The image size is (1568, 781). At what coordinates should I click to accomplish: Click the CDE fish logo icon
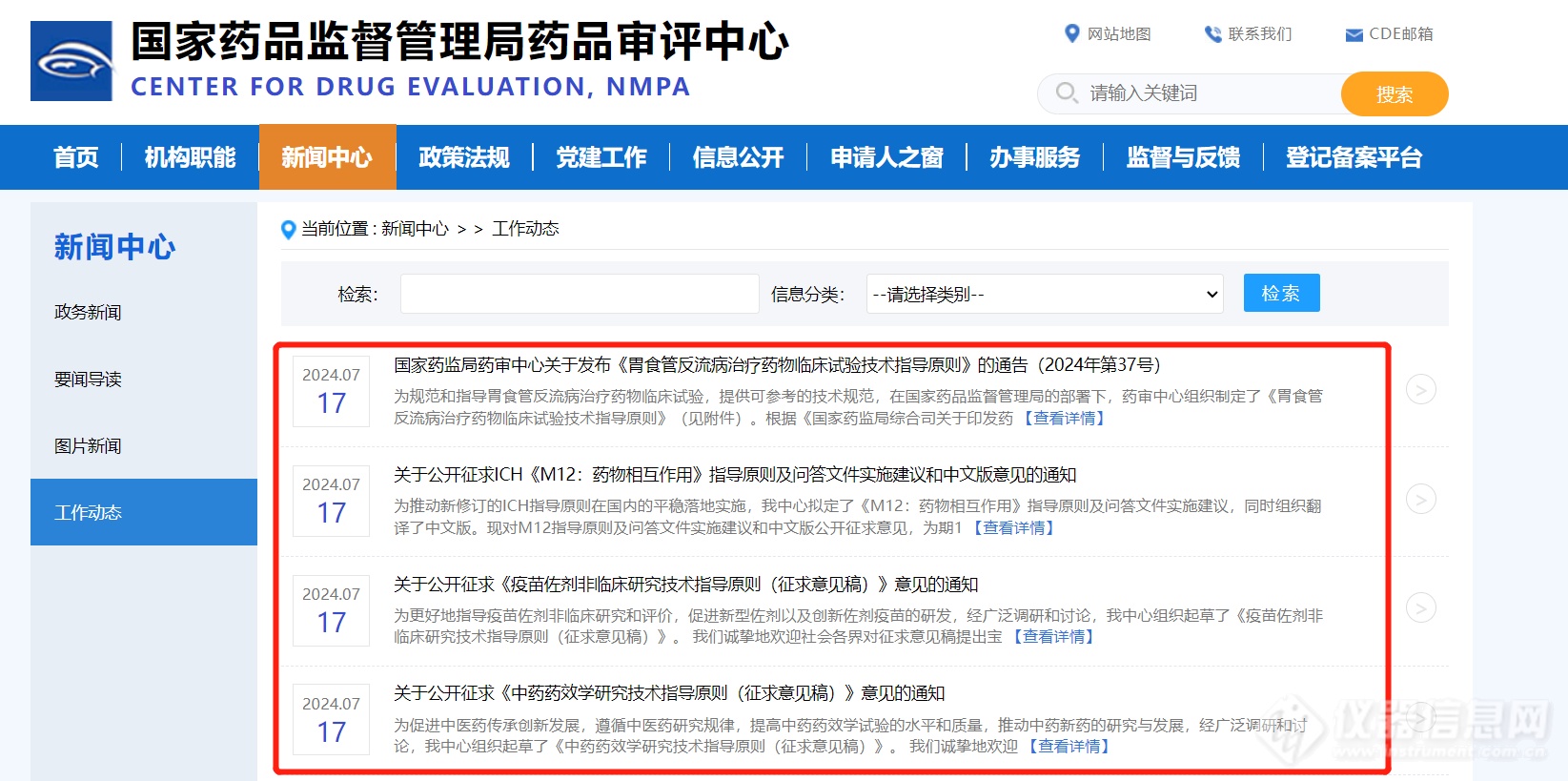(71, 61)
